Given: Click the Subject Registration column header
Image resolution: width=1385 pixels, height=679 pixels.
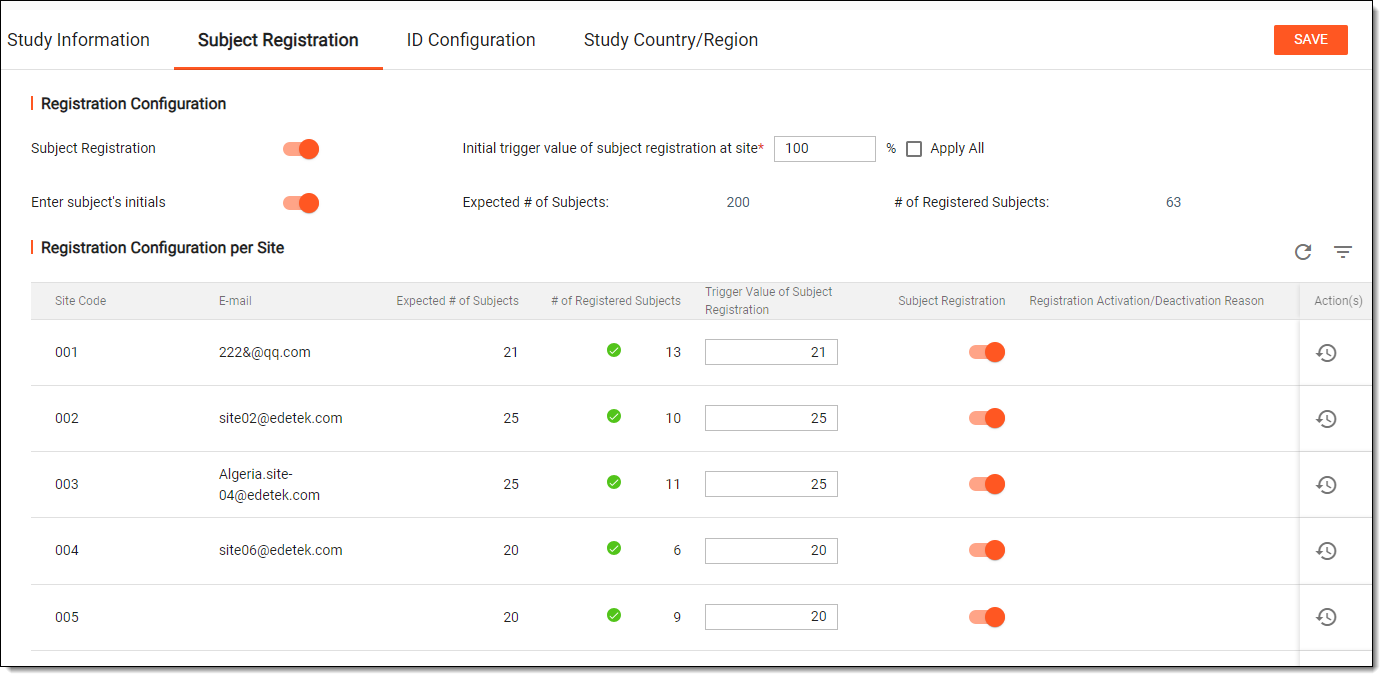Looking at the screenshot, I should 952,301.
